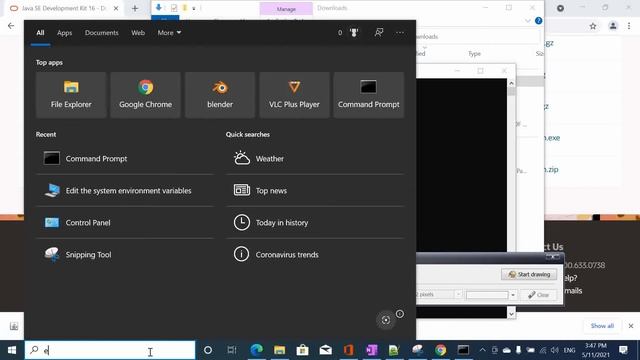The height and width of the screenshot is (360, 640).
Task: Go back in Chrome browser
Action: [11, 26]
